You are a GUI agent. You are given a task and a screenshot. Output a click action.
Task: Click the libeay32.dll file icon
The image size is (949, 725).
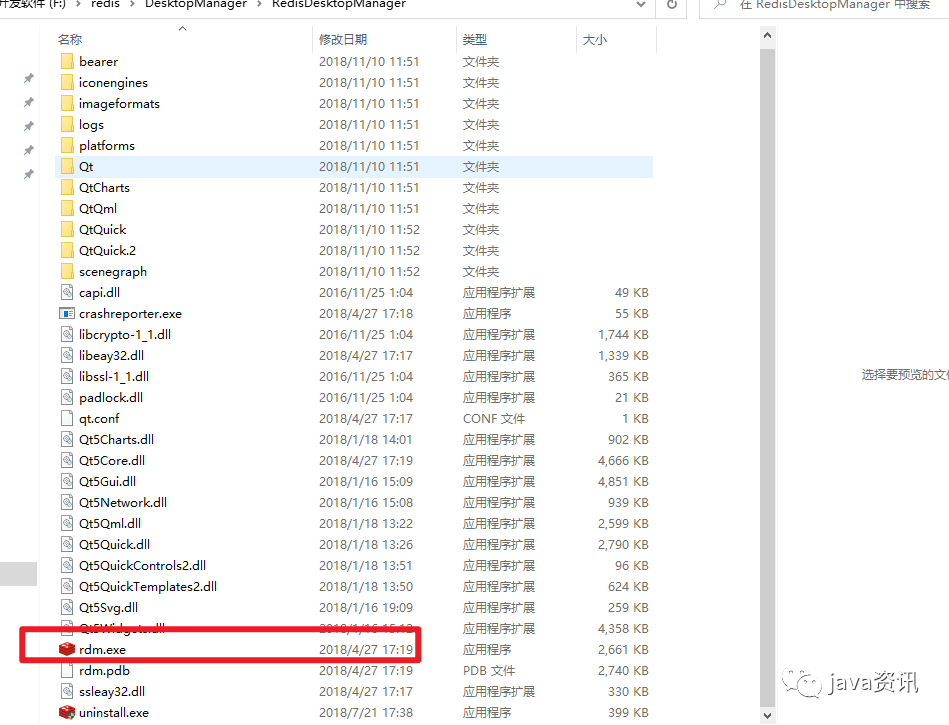click(67, 355)
